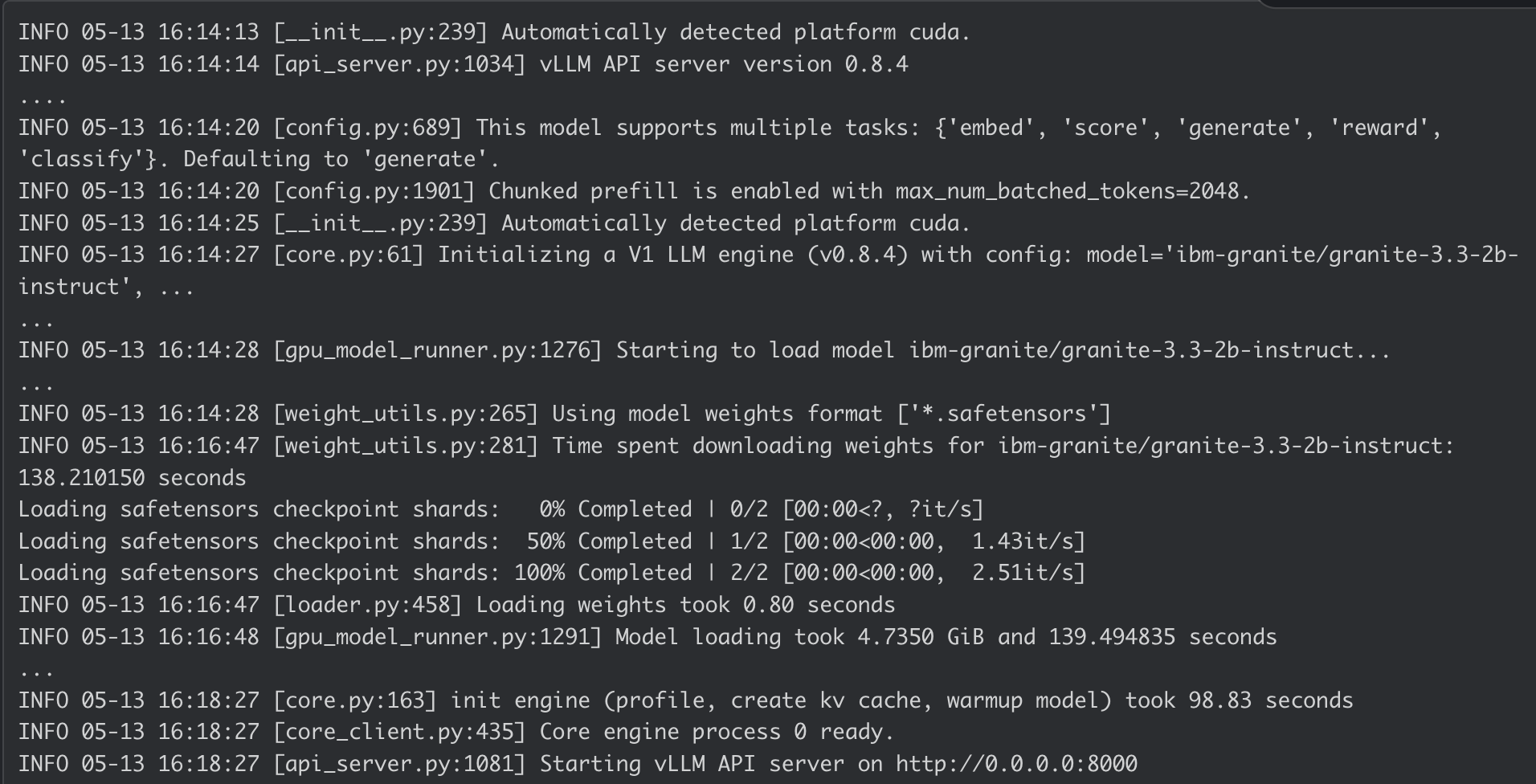
Task: Click the api_server.py:1034 source reference
Action: (x=399, y=64)
